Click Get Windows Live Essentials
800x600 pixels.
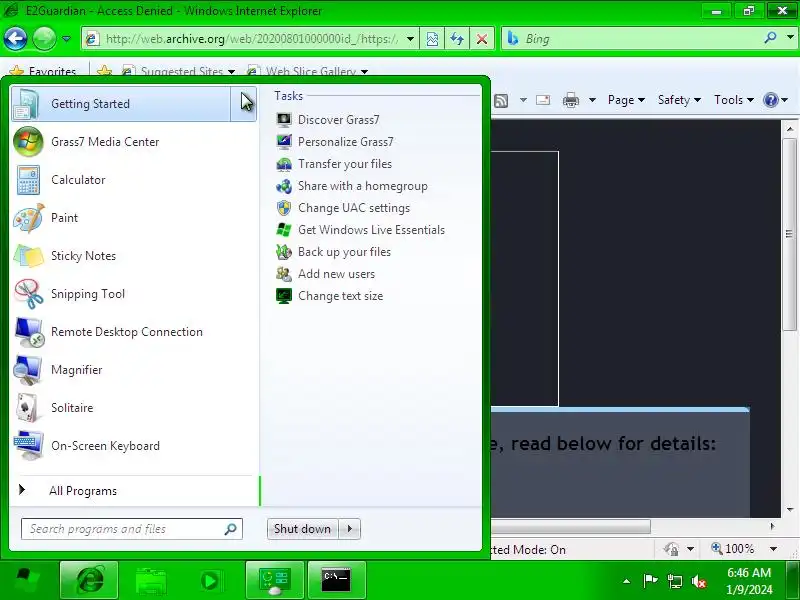tap(360, 230)
